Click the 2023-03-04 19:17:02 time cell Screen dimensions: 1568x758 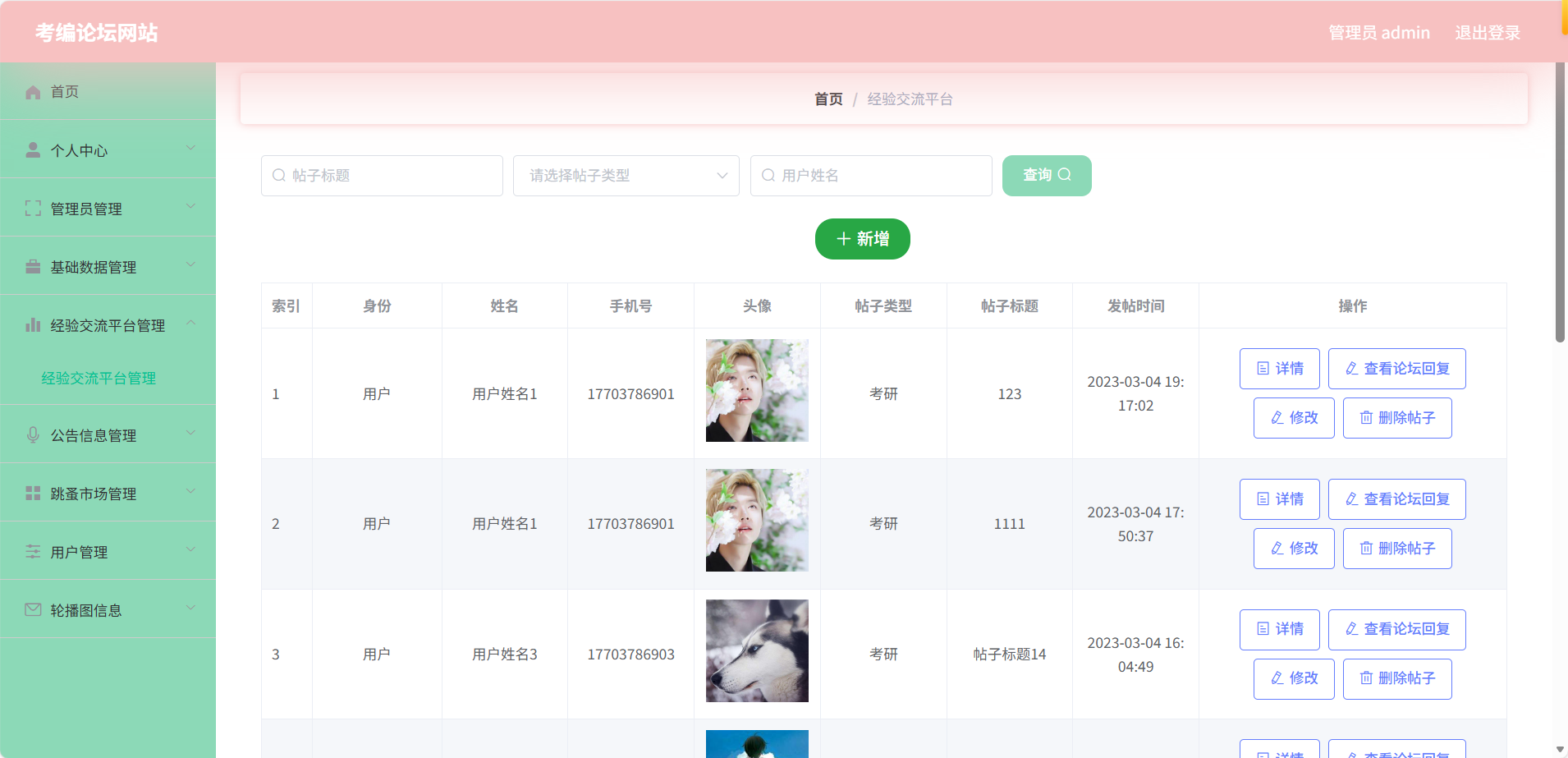click(1136, 393)
